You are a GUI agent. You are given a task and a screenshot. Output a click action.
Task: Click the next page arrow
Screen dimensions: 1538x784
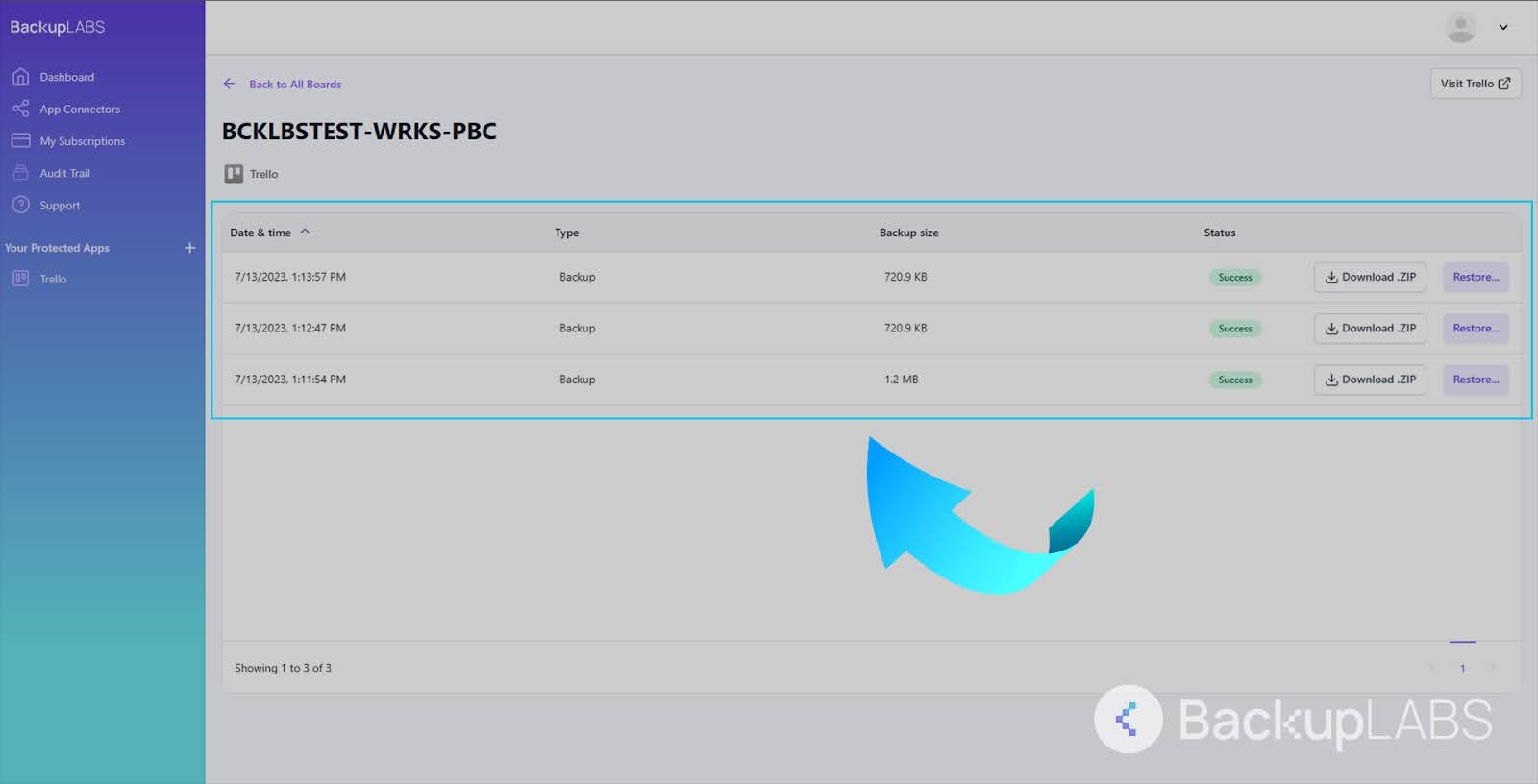(x=1492, y=668)
